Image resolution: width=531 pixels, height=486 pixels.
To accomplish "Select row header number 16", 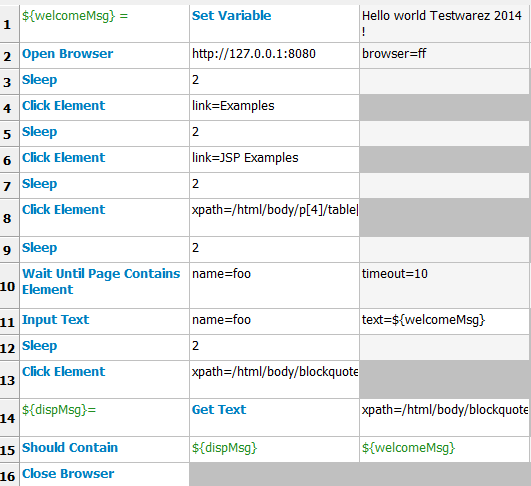I will pos(9,474).
